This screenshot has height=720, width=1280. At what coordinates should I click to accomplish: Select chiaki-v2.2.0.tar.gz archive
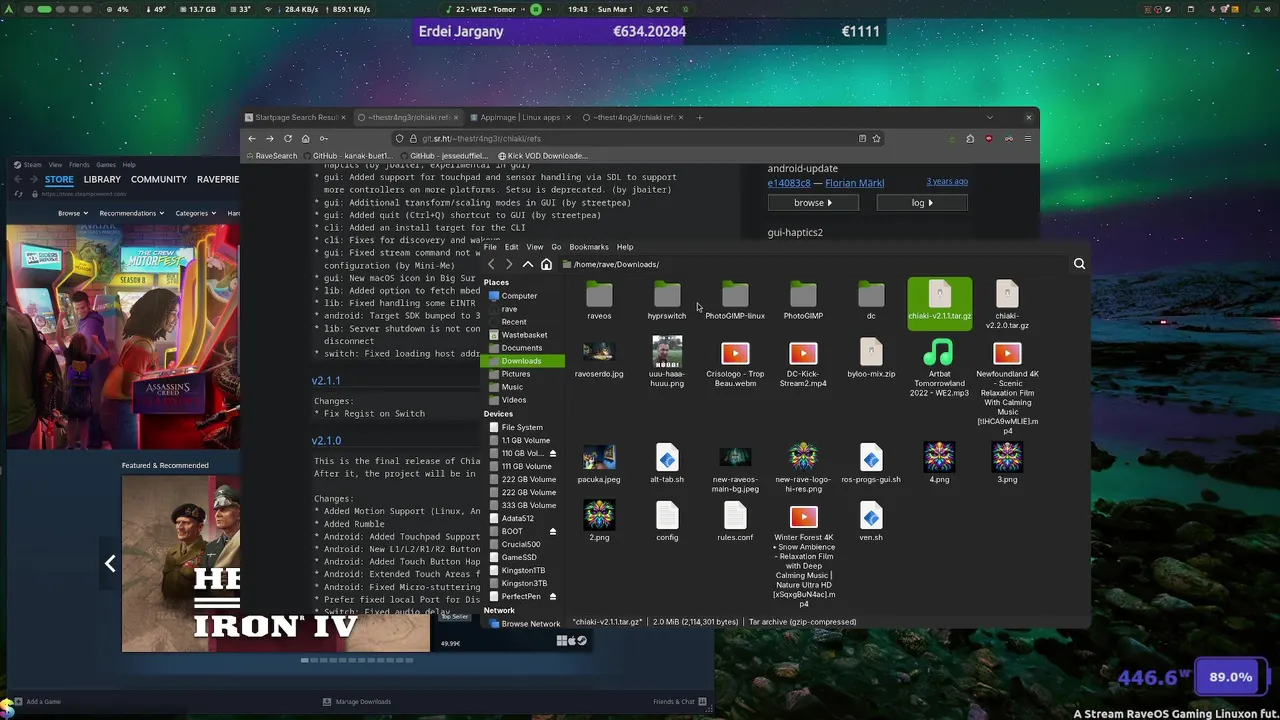1007,305
